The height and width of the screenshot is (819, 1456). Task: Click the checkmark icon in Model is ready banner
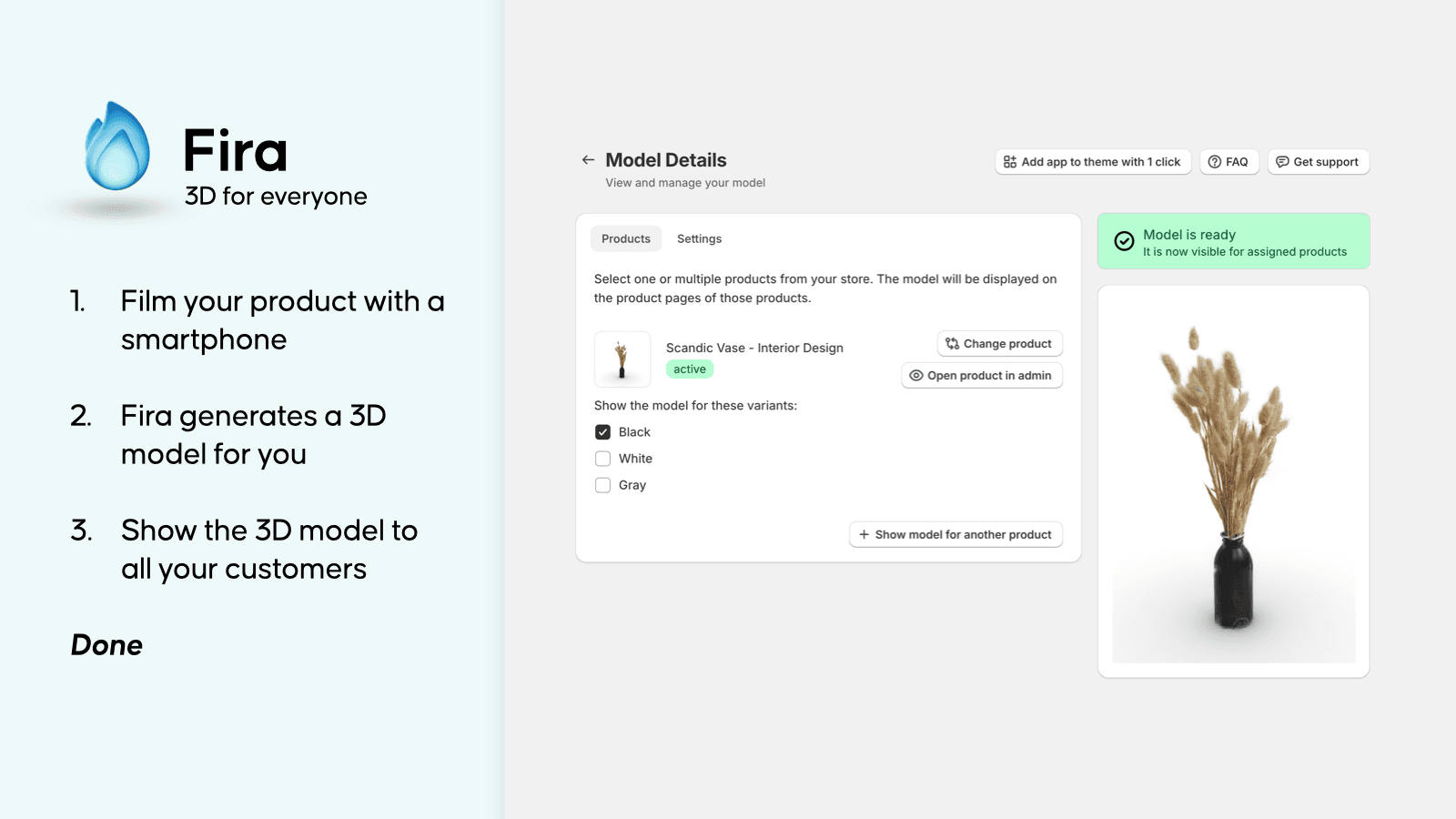(x=1123, y=241)
